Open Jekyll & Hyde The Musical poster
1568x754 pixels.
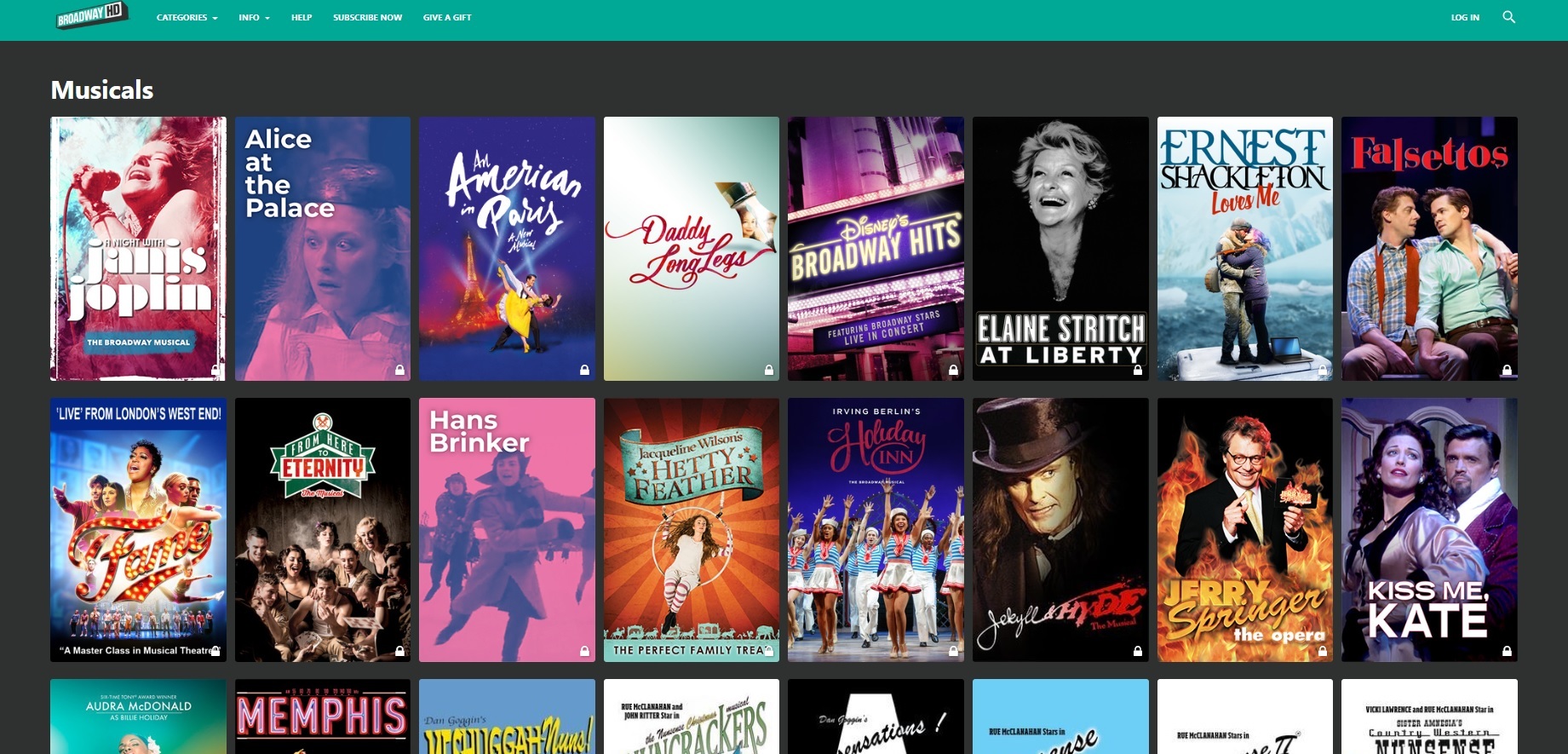[x=1060, y=530]
